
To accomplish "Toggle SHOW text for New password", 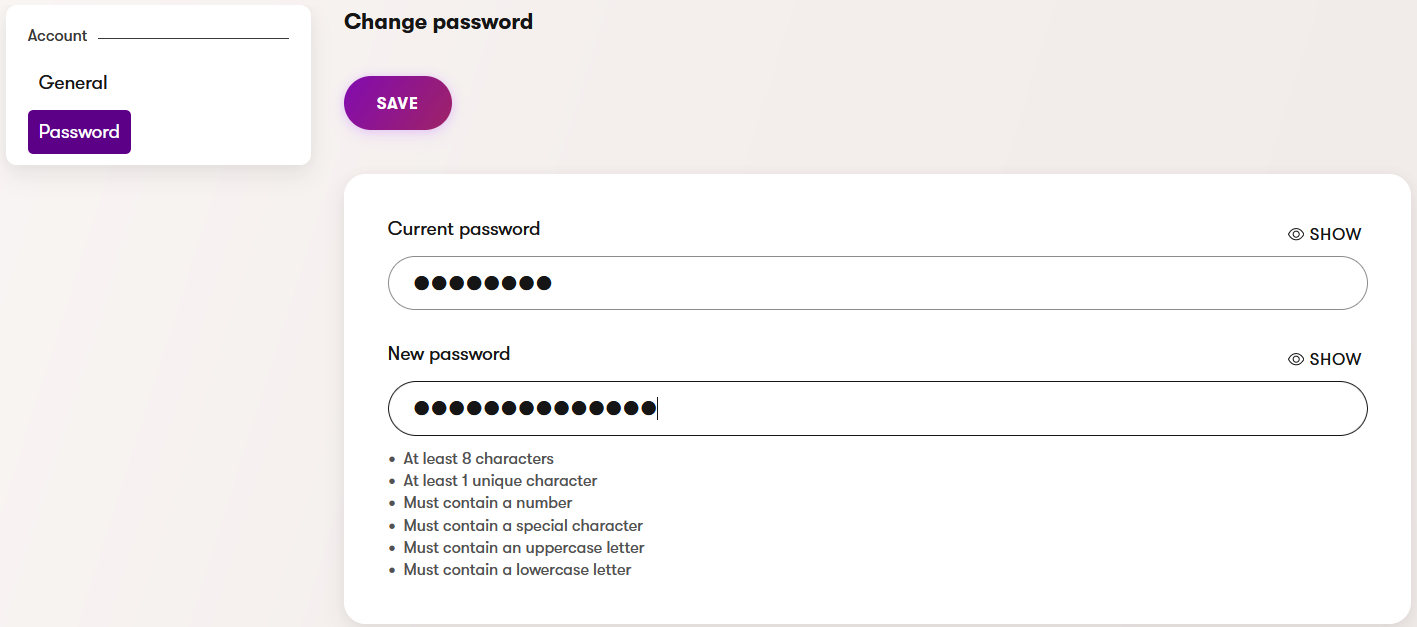I will coord(1335,359).
